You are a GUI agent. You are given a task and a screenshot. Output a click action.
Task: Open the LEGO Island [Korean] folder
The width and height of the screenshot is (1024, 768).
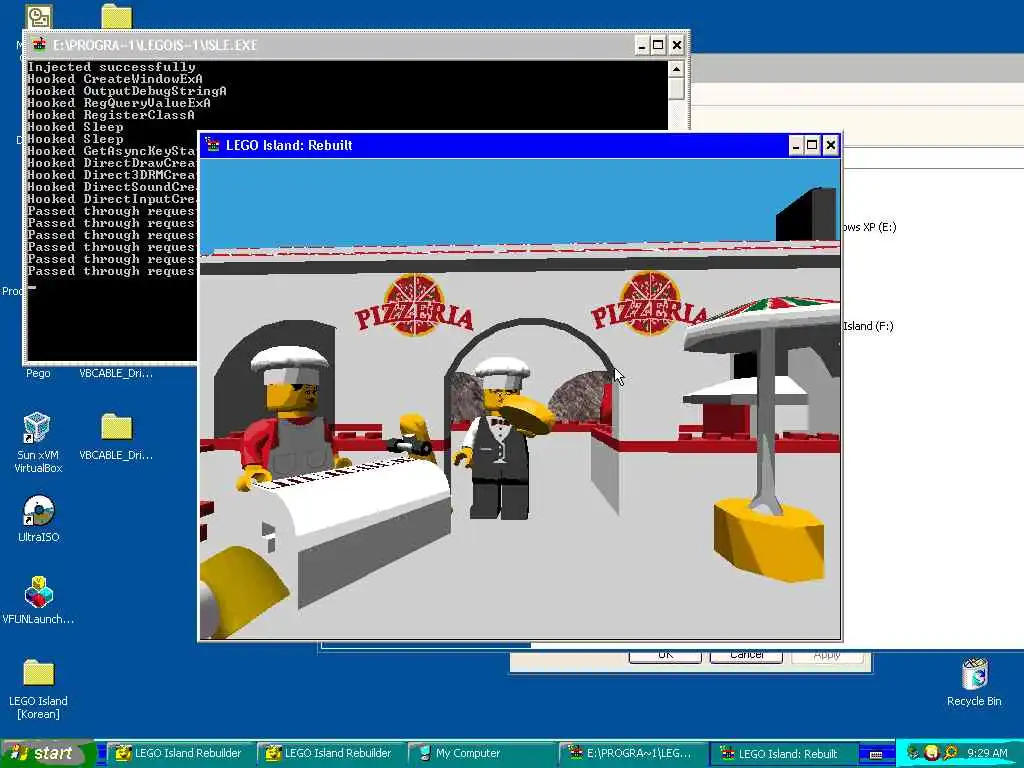coord(38,688)
